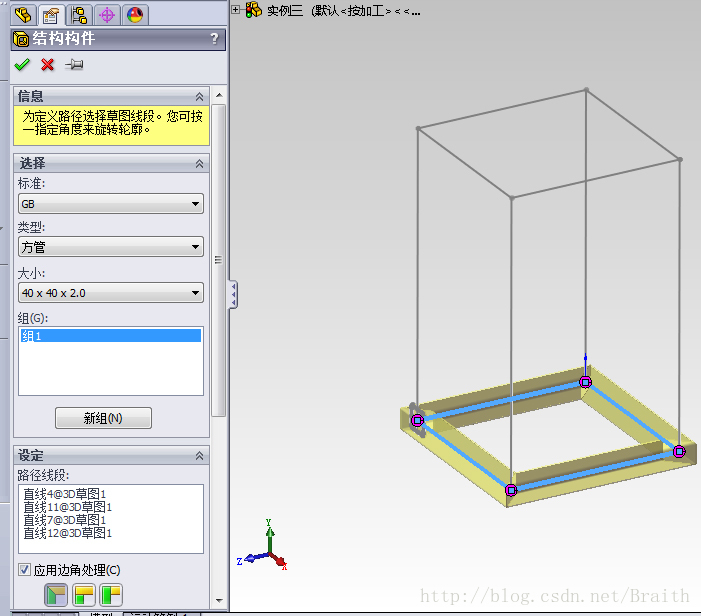The image size is (701, 616).
Task: Click the 结构构件 structural member title icon
Action: tap(21, 39)
